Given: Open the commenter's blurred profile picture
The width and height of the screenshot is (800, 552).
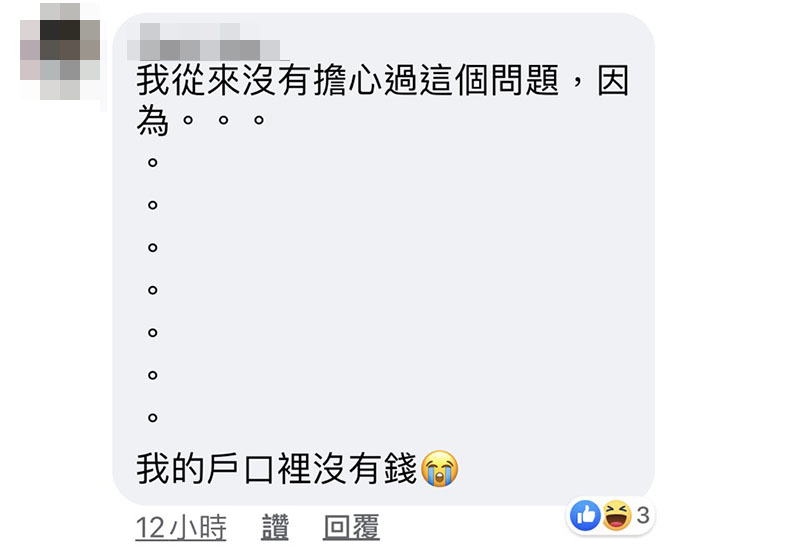Looking at the screenshot, I should [x=60, y=51].
